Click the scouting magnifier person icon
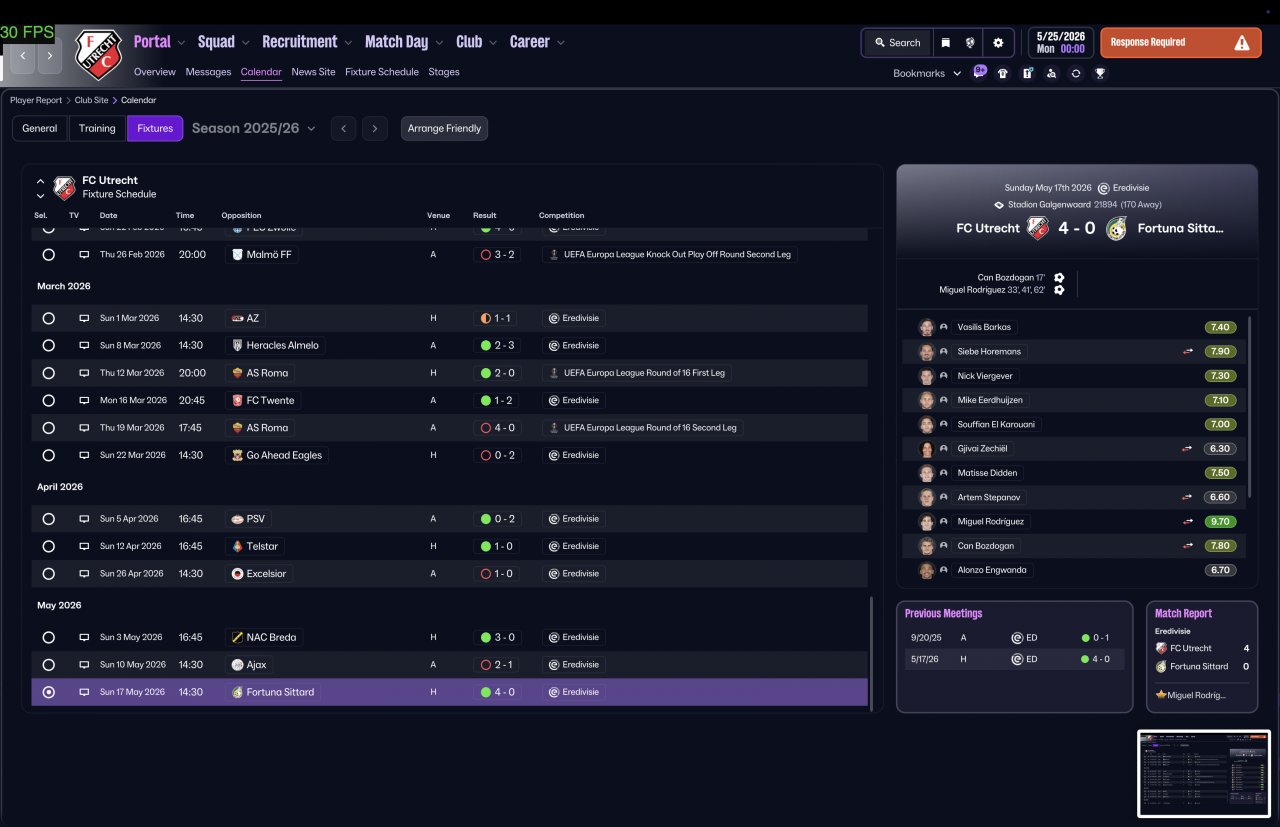This screenshot has width=1280, height=827. pyautogui.click(x=1051, y=73)
